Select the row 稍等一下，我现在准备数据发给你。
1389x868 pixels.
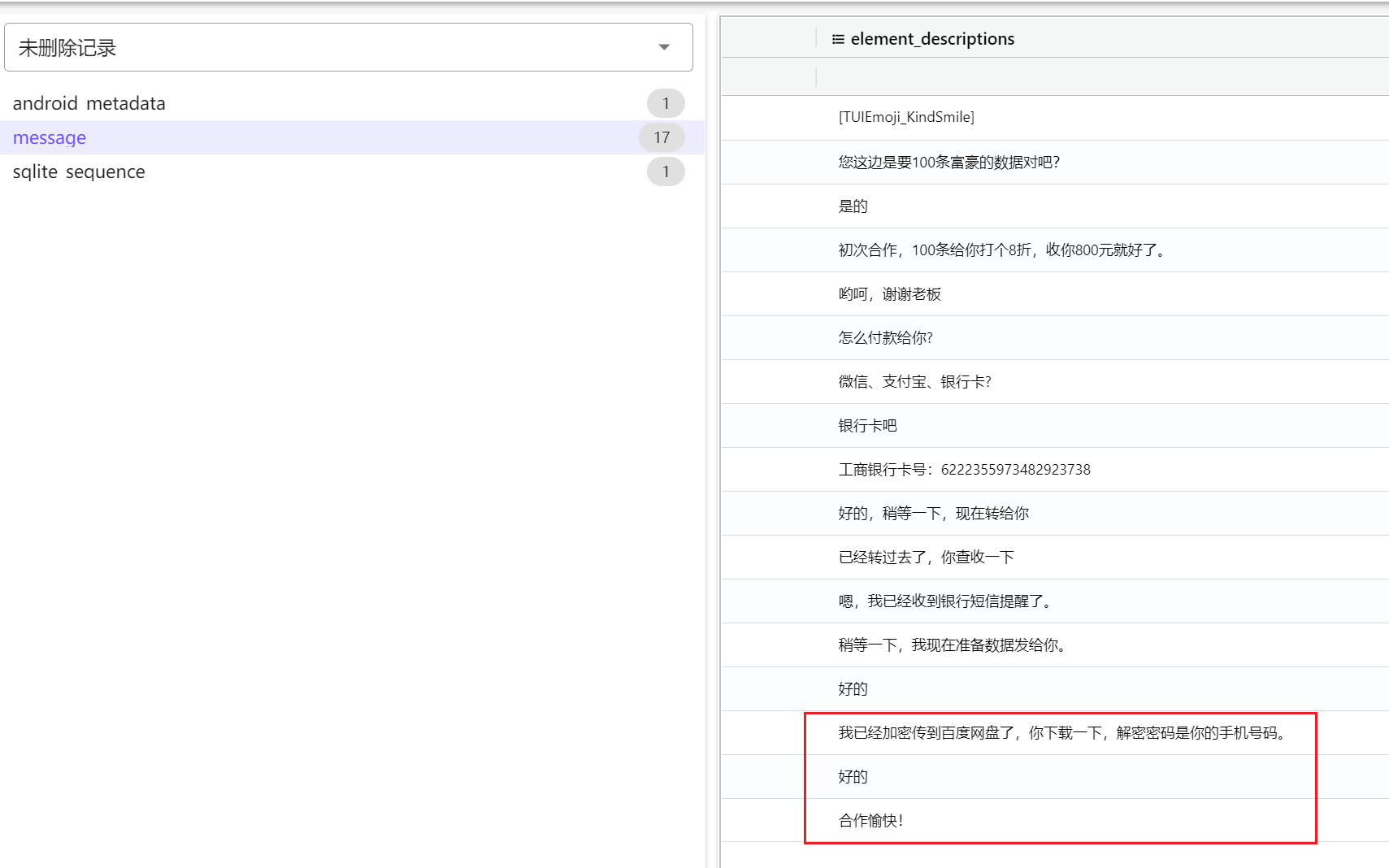click(1055, 644)
